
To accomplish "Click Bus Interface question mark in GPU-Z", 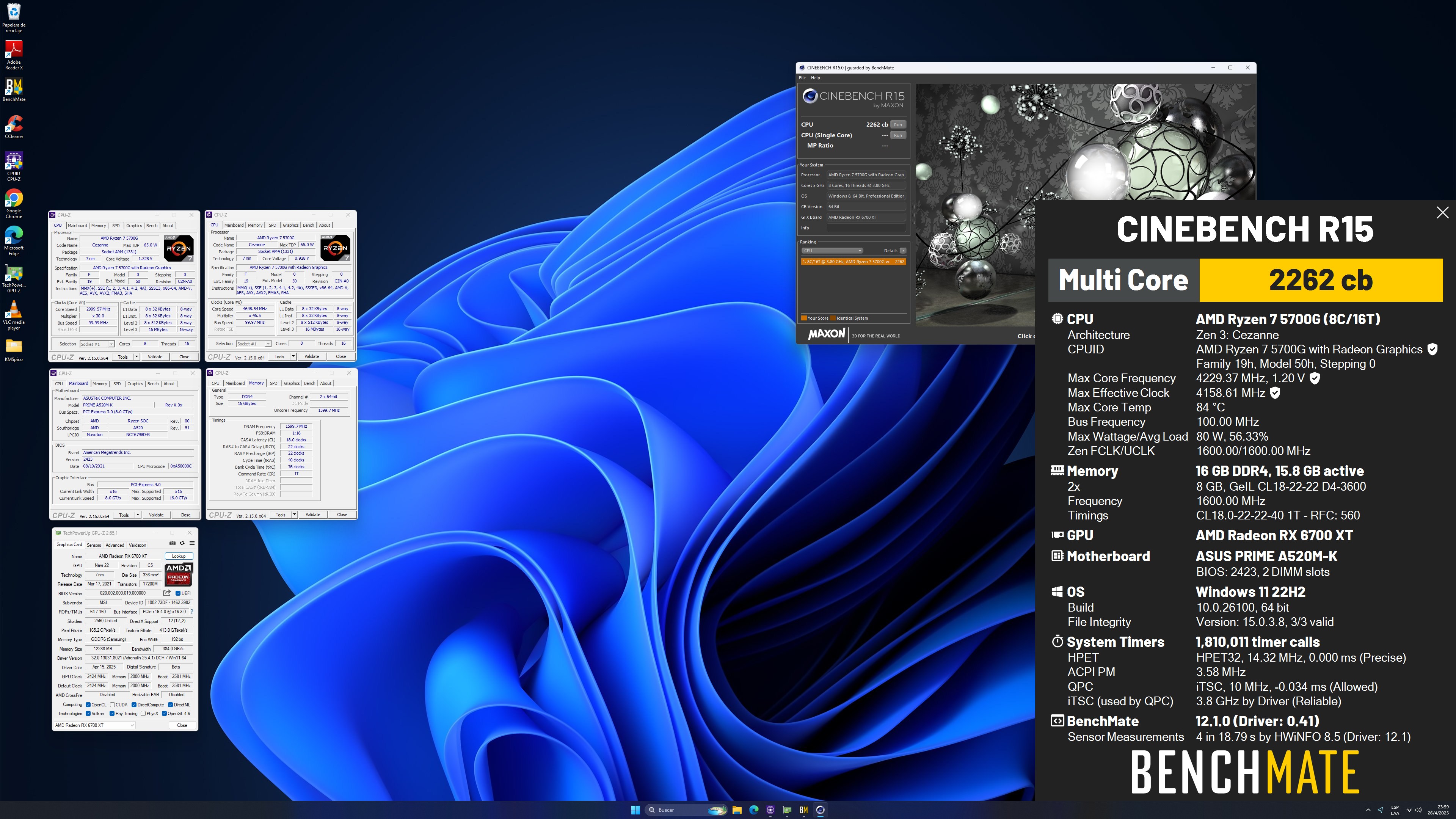I will (x=192, y=612).
